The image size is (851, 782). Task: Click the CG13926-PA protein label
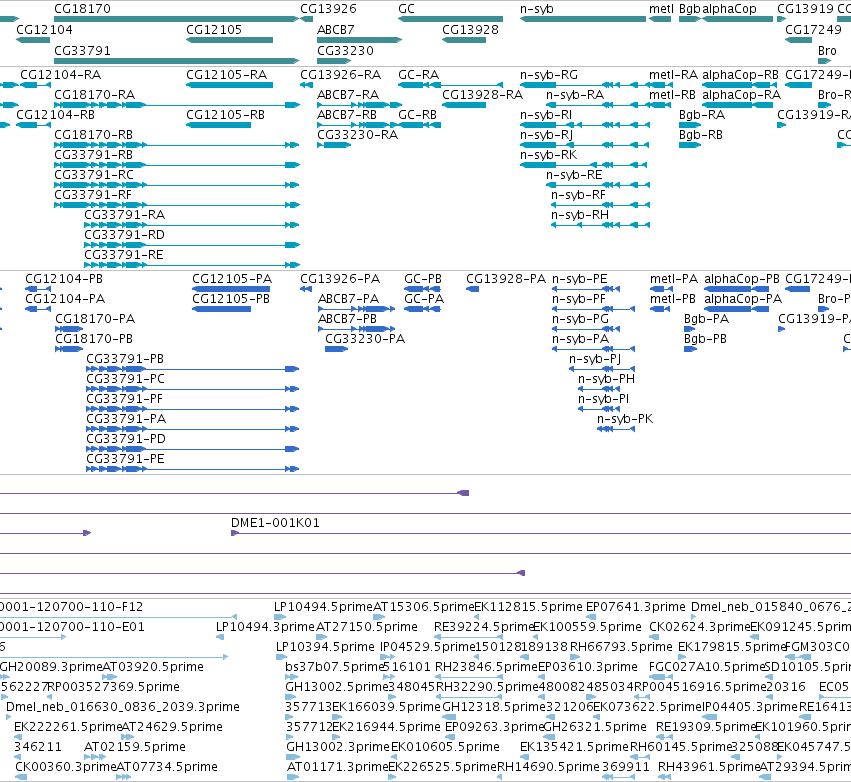[x=340, y=279]
